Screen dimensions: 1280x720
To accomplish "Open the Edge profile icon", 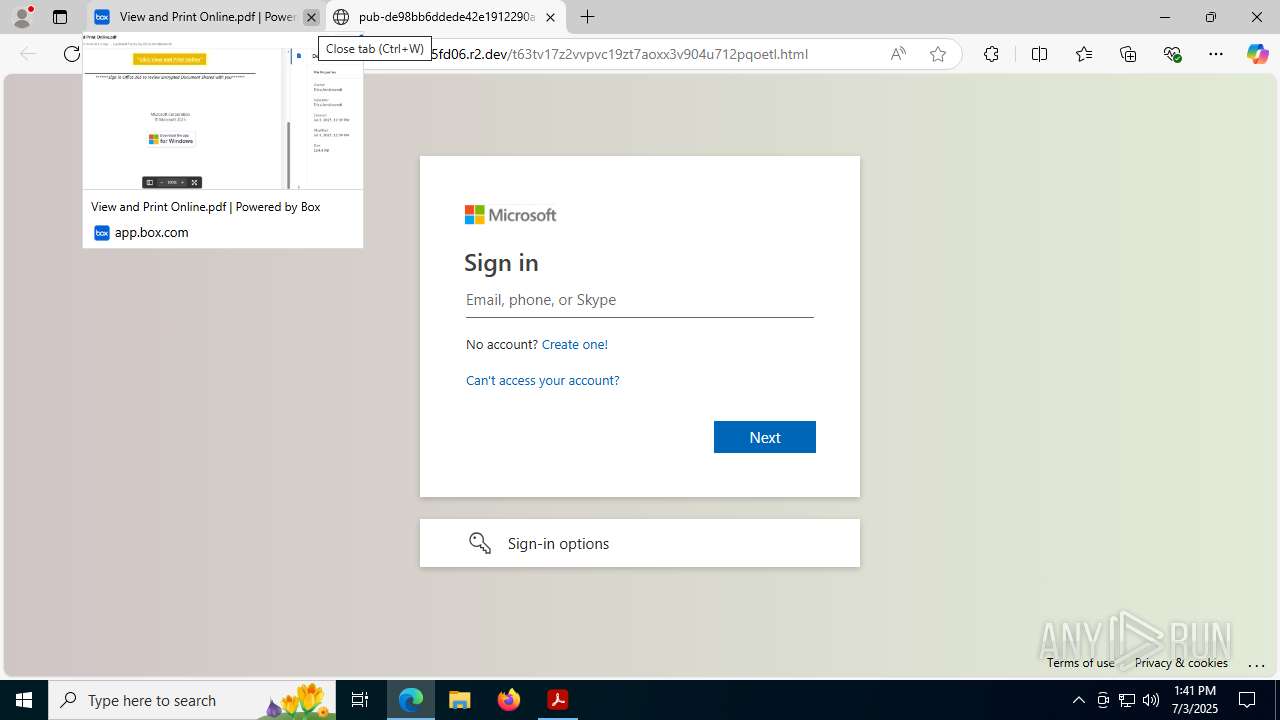I will [x=22, y=17].
